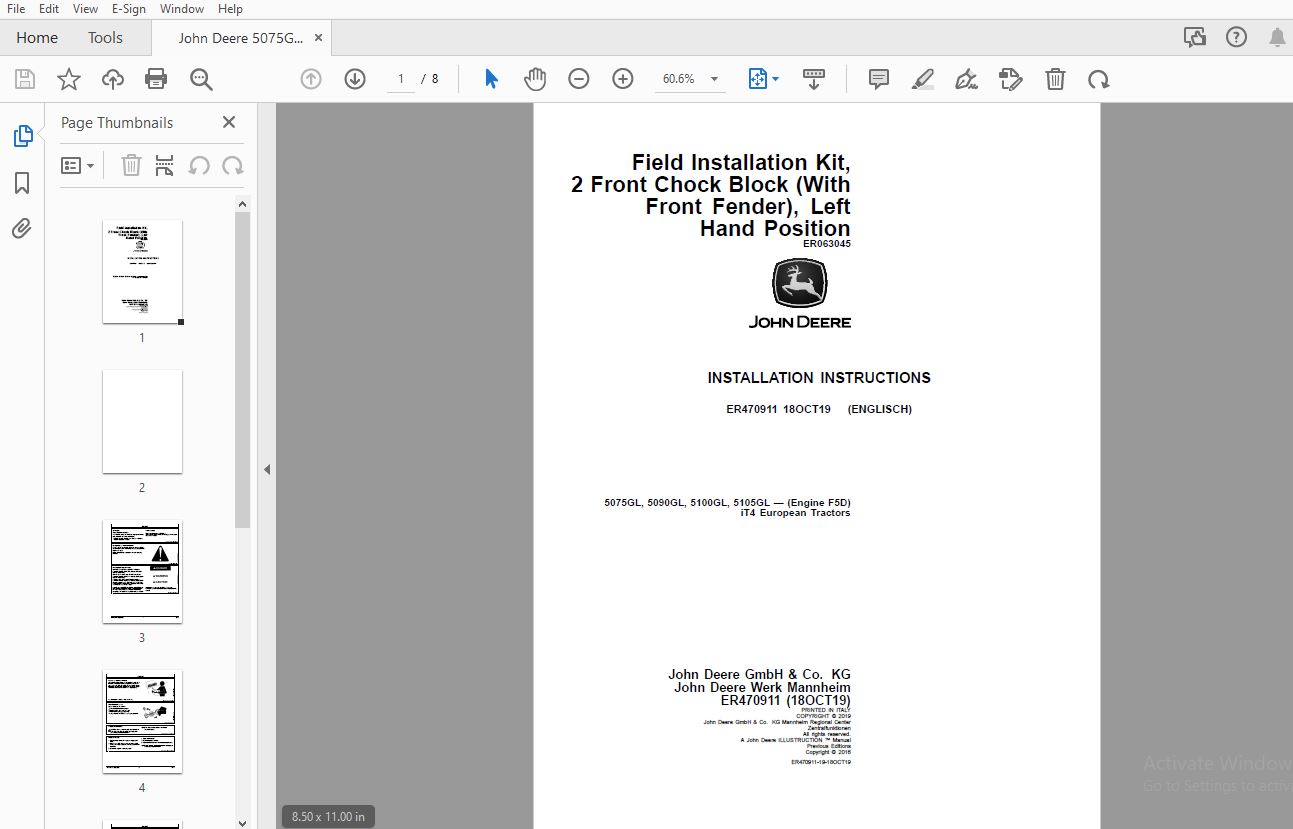Open the Help menu
The image size is (1293, 829).
coord(230,9)
